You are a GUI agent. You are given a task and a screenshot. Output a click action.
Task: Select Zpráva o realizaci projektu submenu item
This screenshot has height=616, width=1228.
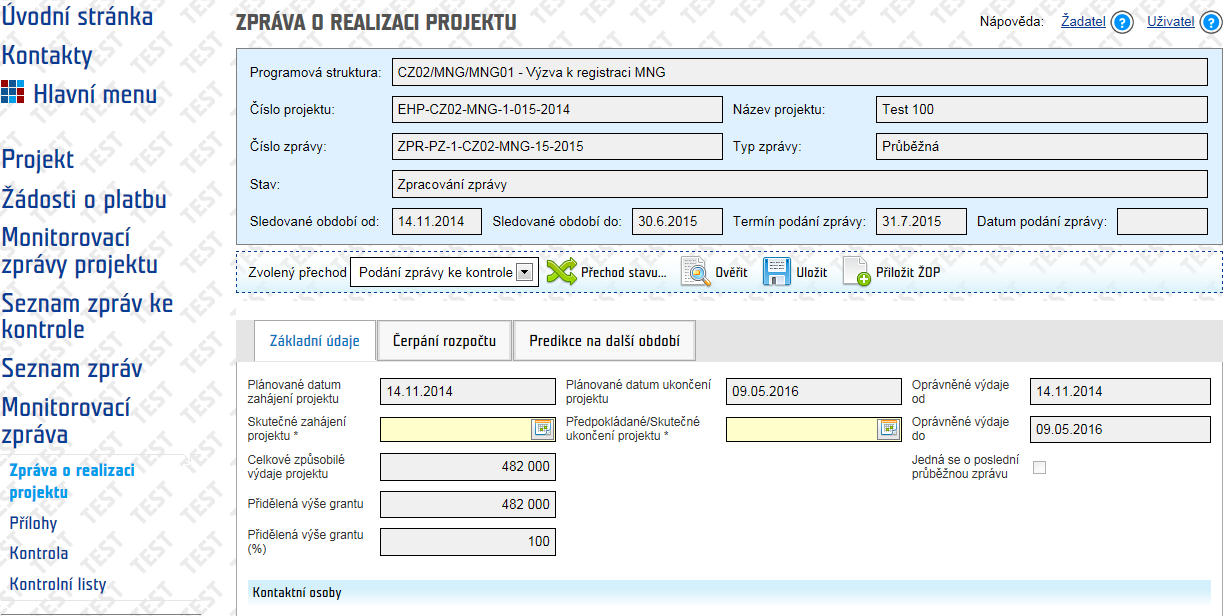[x=72, y=481]
